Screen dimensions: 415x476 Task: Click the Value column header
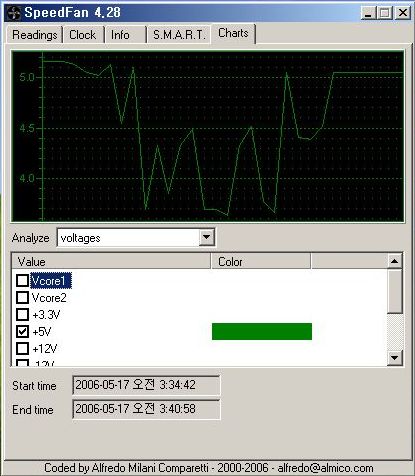pyautogui.click(x=111, y=262)
